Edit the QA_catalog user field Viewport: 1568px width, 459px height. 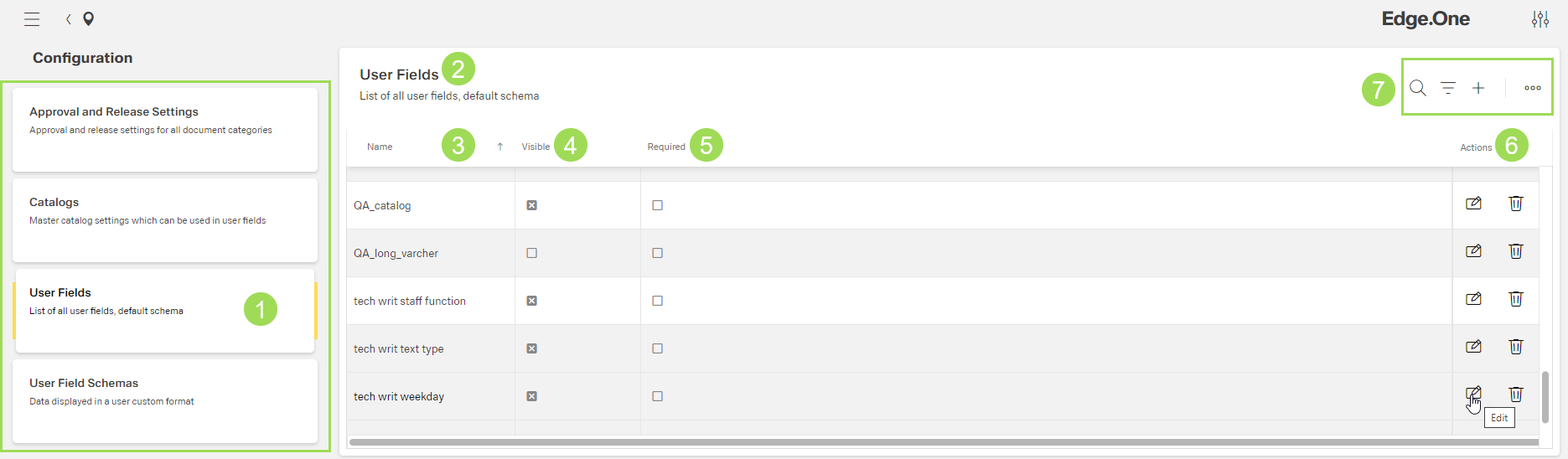(1473, 204)
